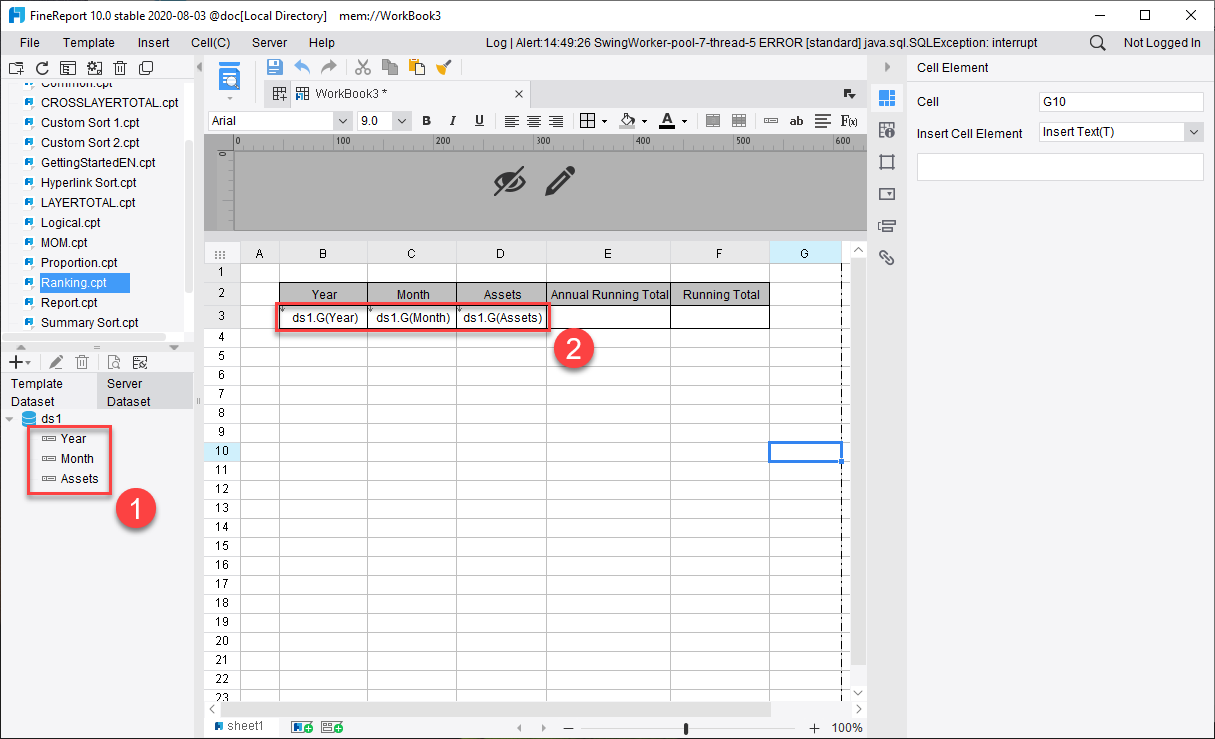Open Cell Element panel icon
Image resolution: width=1215 pixels, height=739 pixels.
[x=887, y=98]
